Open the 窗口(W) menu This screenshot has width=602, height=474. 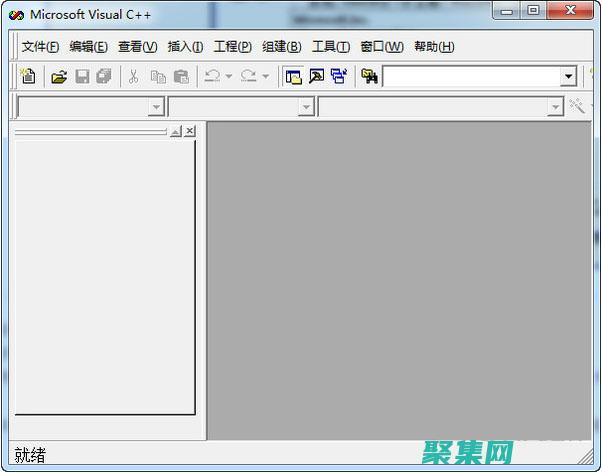[382, 47]
